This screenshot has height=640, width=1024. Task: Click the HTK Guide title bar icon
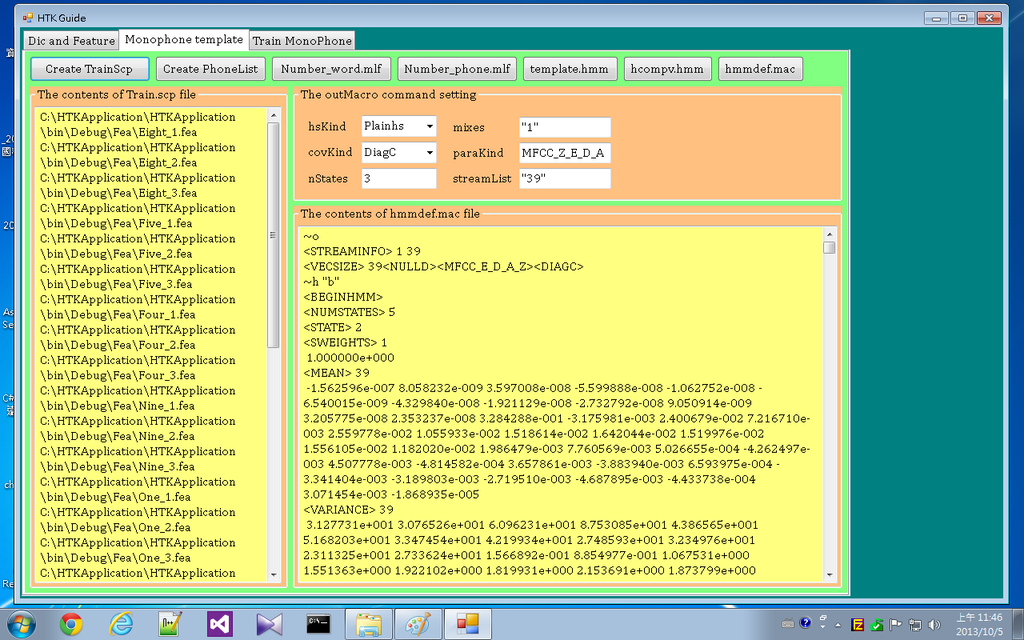pos(27,18)
